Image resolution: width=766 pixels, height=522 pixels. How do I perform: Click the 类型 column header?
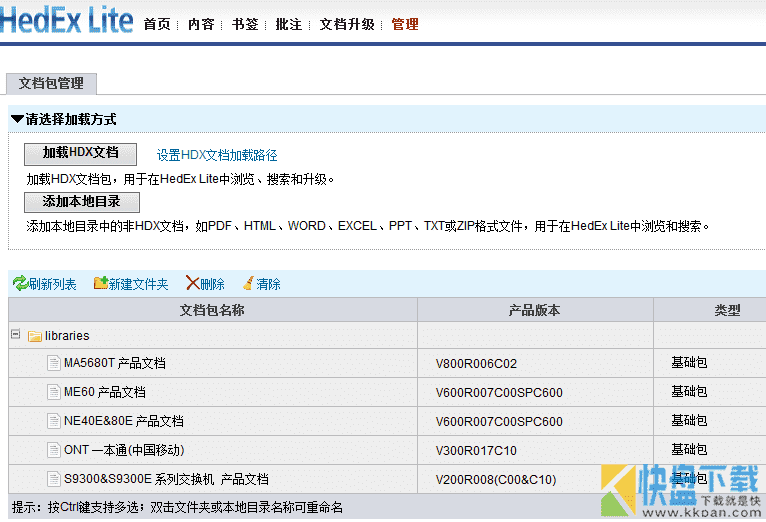click(x=710, y=310)
